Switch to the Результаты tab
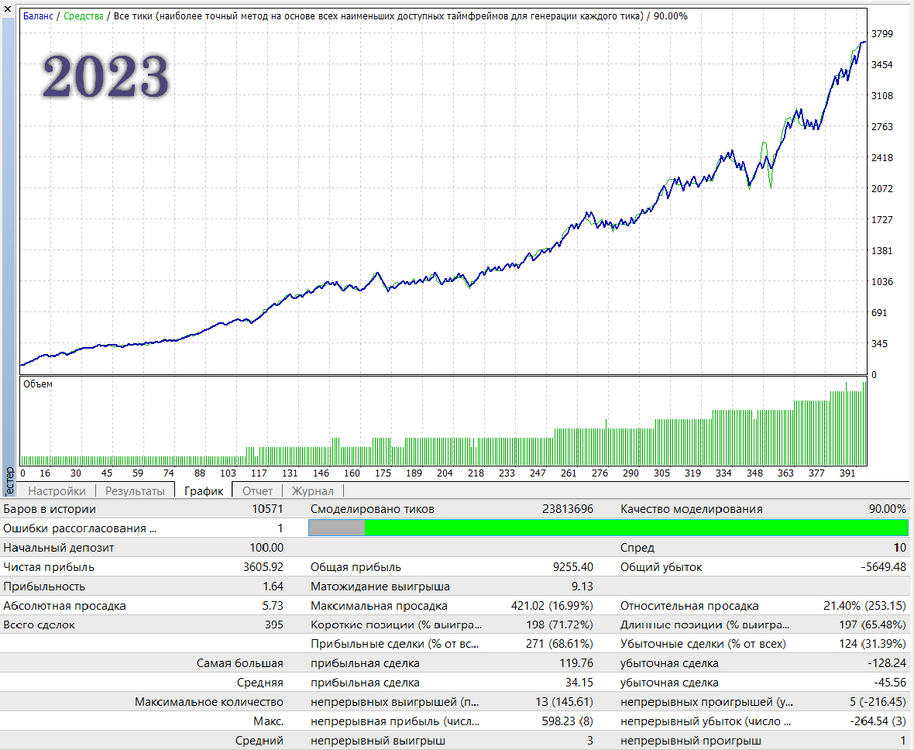This screenshot has width=914, height=750. tap(135, 491)
